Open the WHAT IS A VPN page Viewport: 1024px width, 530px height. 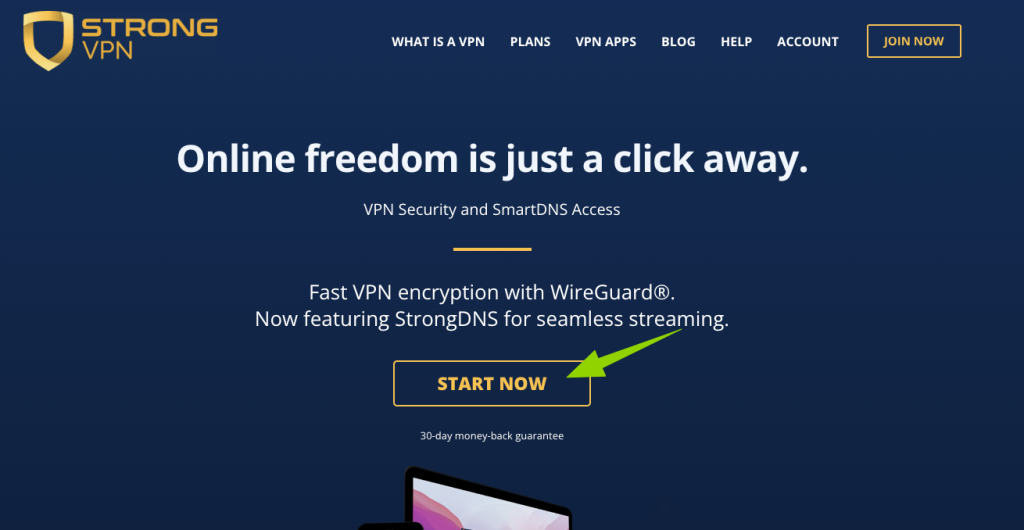[438, 42]
